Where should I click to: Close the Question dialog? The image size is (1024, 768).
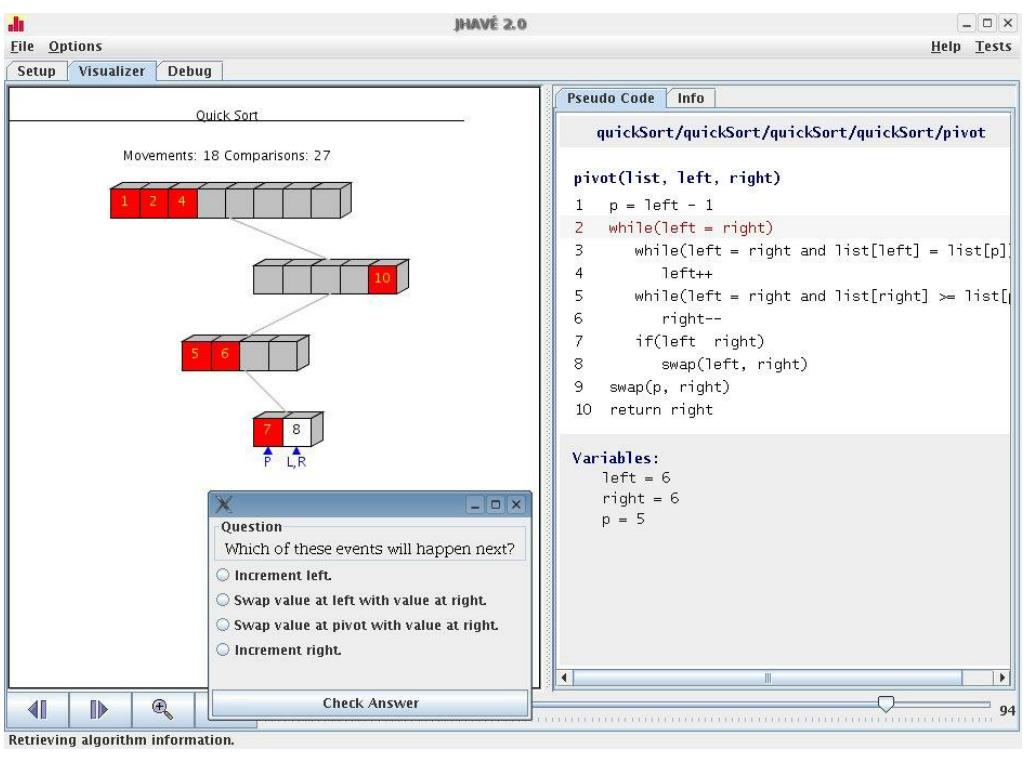point(516,505)
